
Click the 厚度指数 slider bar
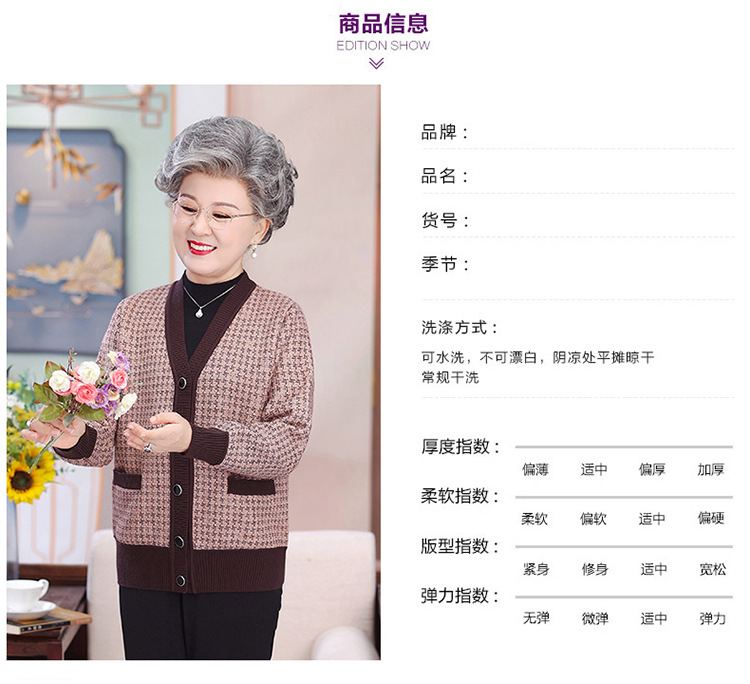click(x=624, y=447)
